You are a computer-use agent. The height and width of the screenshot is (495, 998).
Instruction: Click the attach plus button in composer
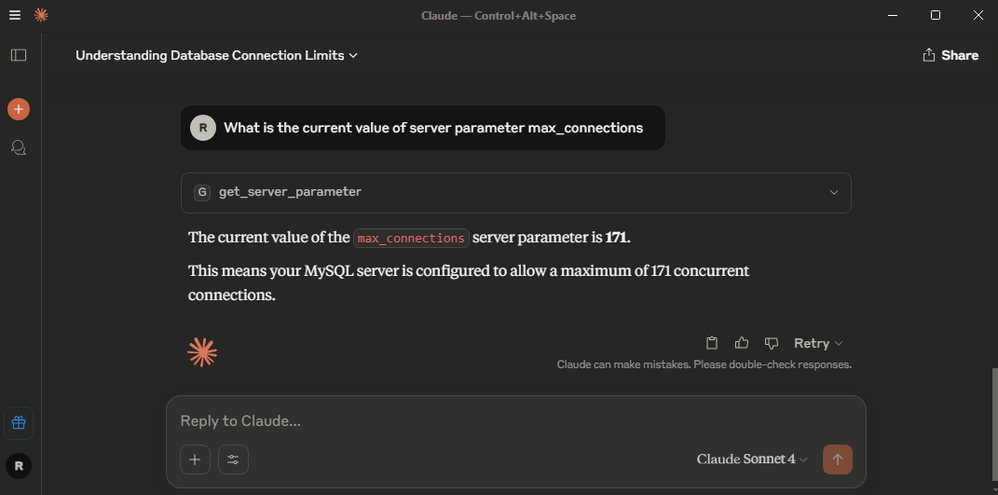pyautogui.click(x=195, y=459)
